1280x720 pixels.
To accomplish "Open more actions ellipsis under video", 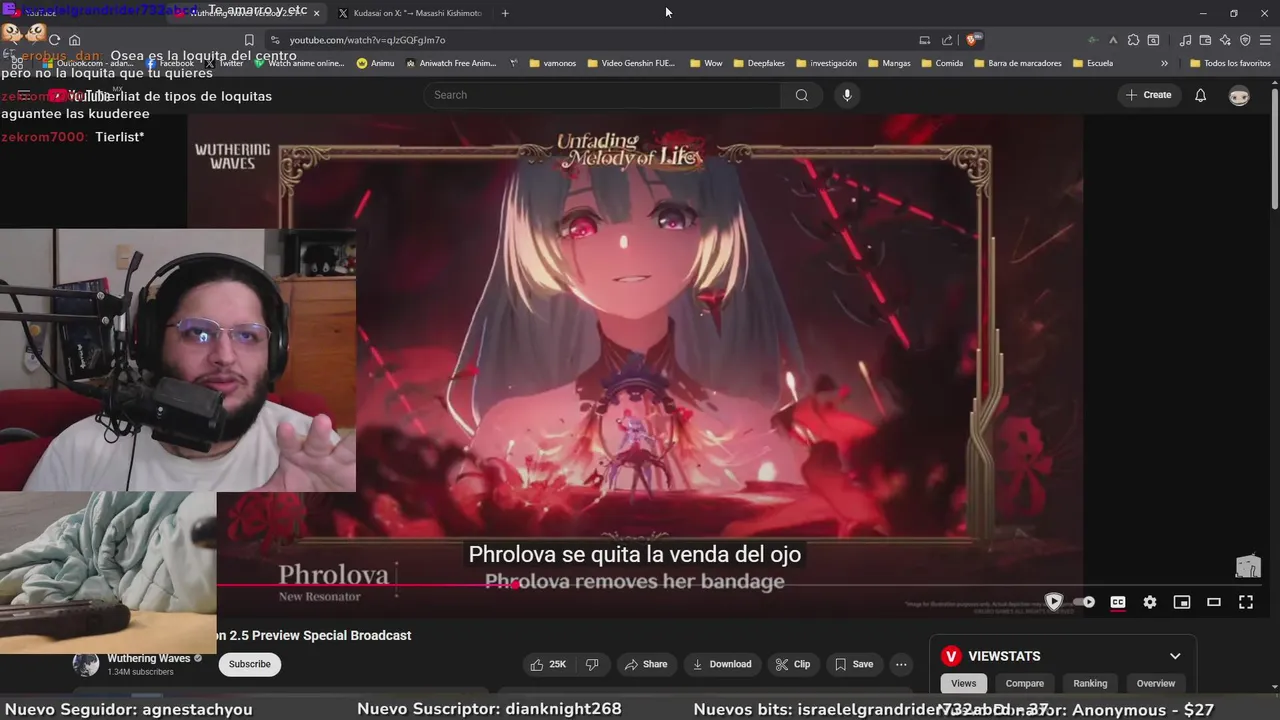I will (x=901, y=664).
